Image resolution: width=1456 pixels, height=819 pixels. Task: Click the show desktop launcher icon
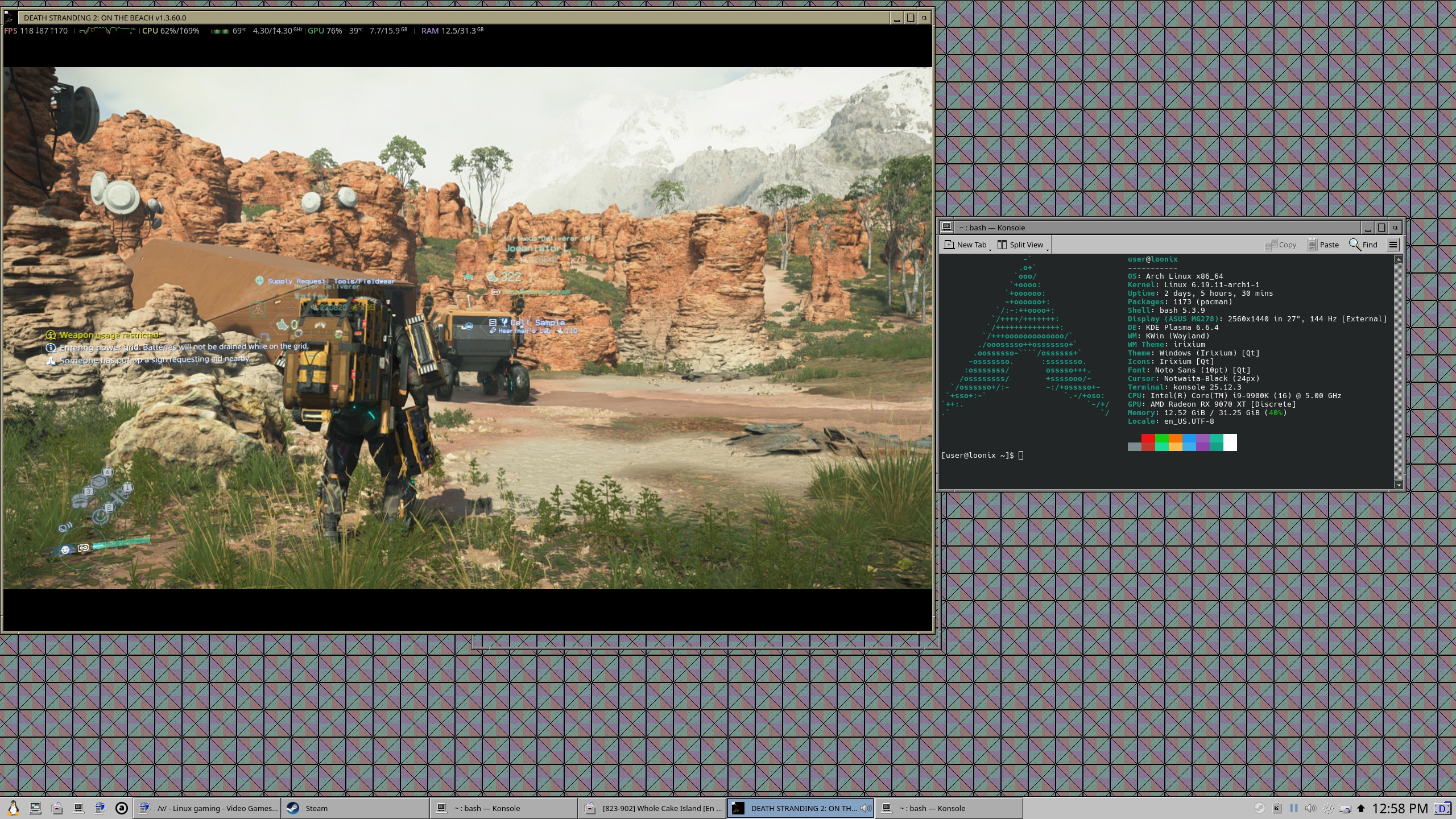35,808
